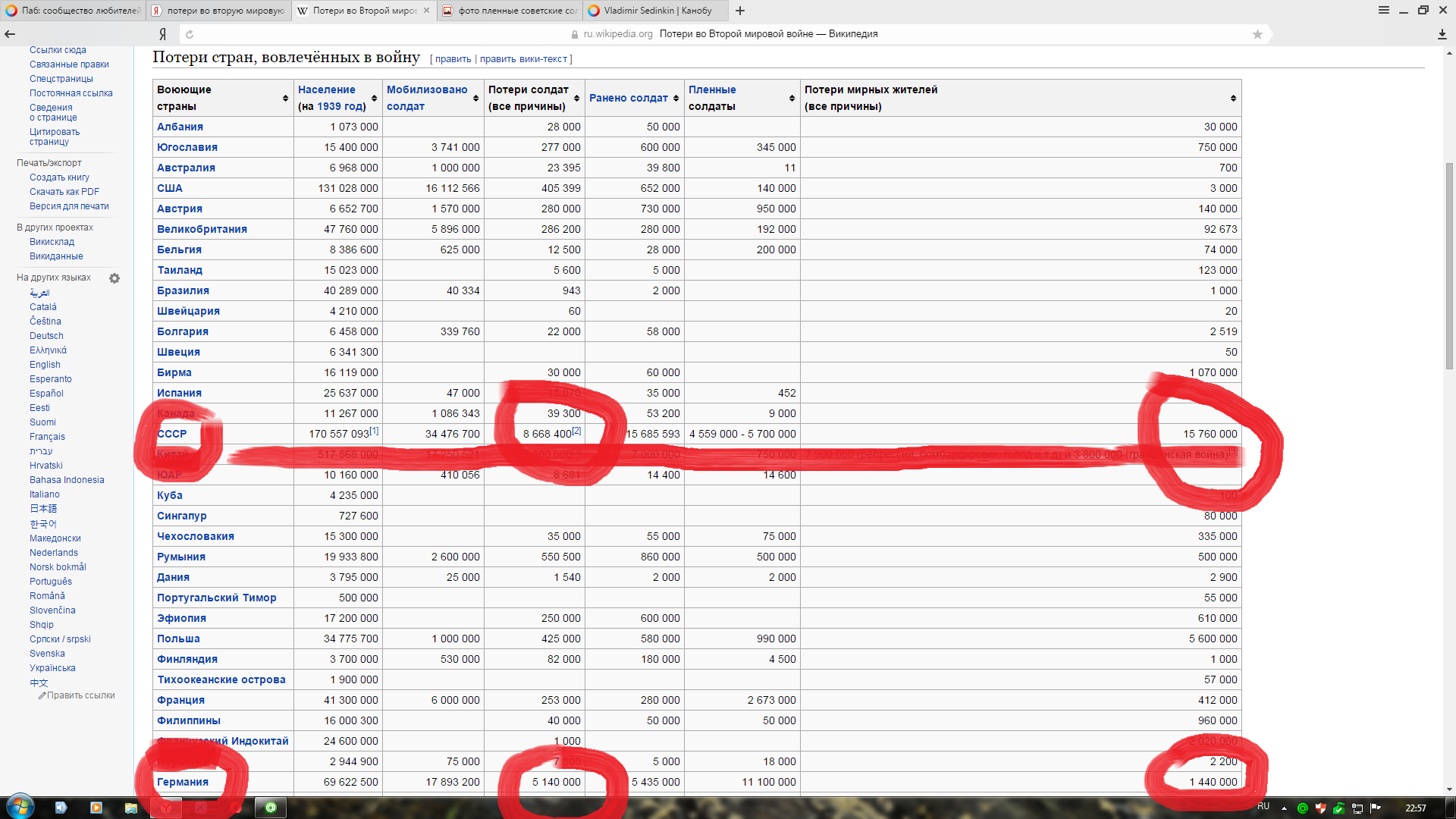The width and height of the screenshot is (1456, 819).
Task: Bookmark the page with the star icon
Action: (1257, 34)
